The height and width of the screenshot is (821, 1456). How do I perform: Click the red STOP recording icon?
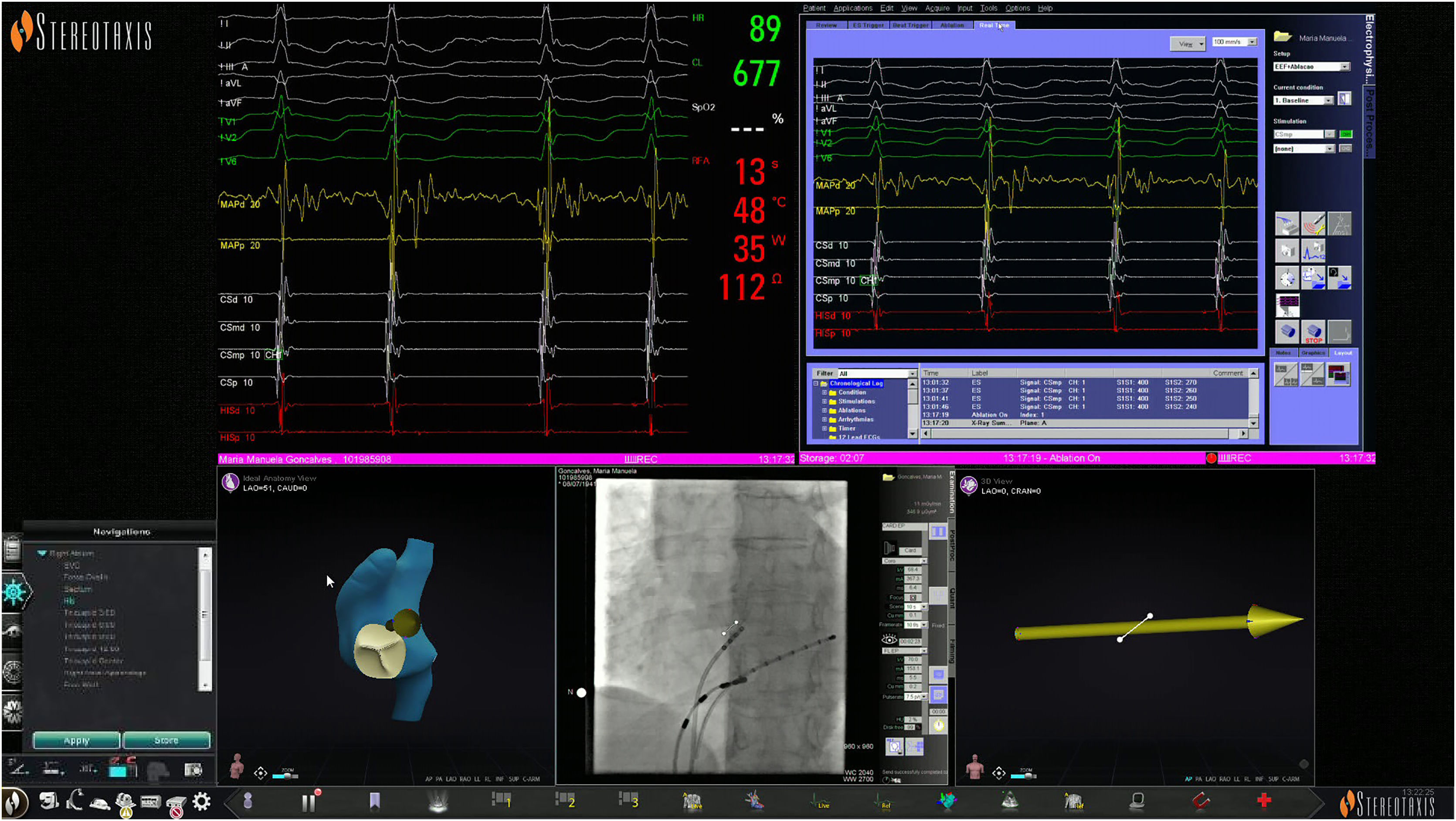[1313, 332]
